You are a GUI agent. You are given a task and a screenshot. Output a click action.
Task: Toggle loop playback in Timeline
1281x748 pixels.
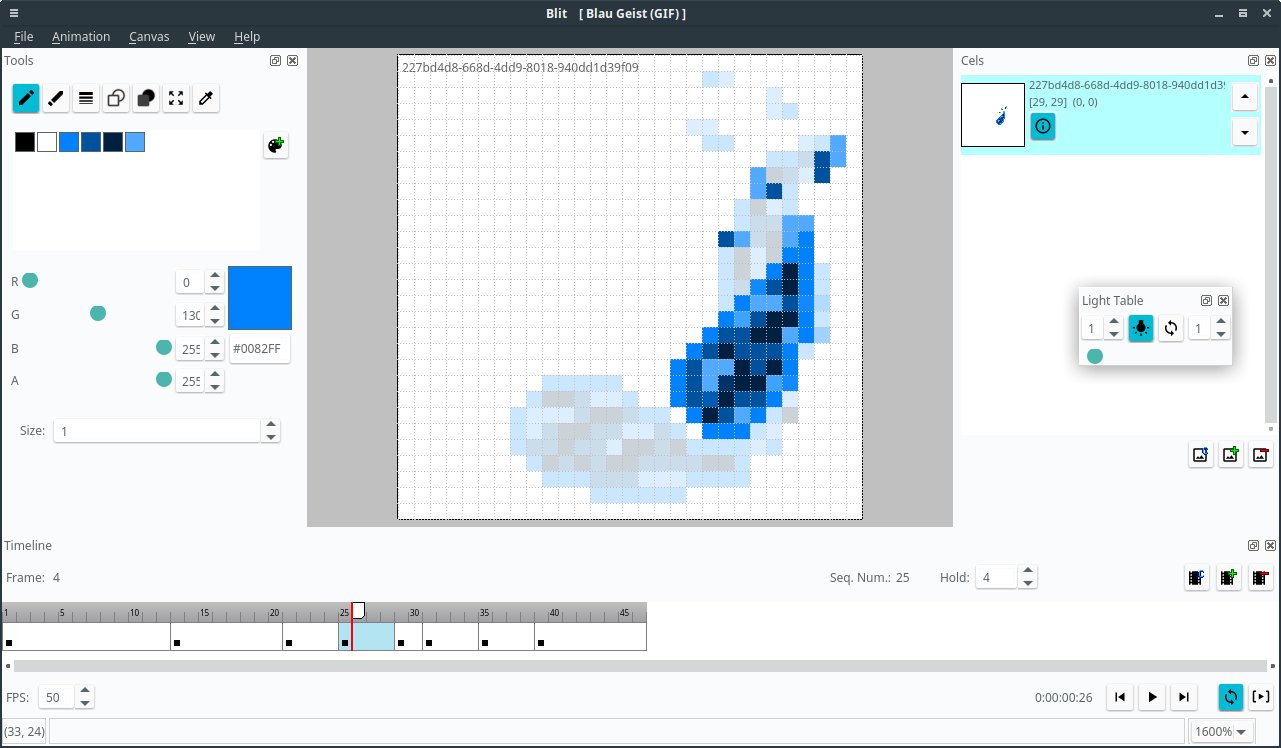click(1231, 697)
